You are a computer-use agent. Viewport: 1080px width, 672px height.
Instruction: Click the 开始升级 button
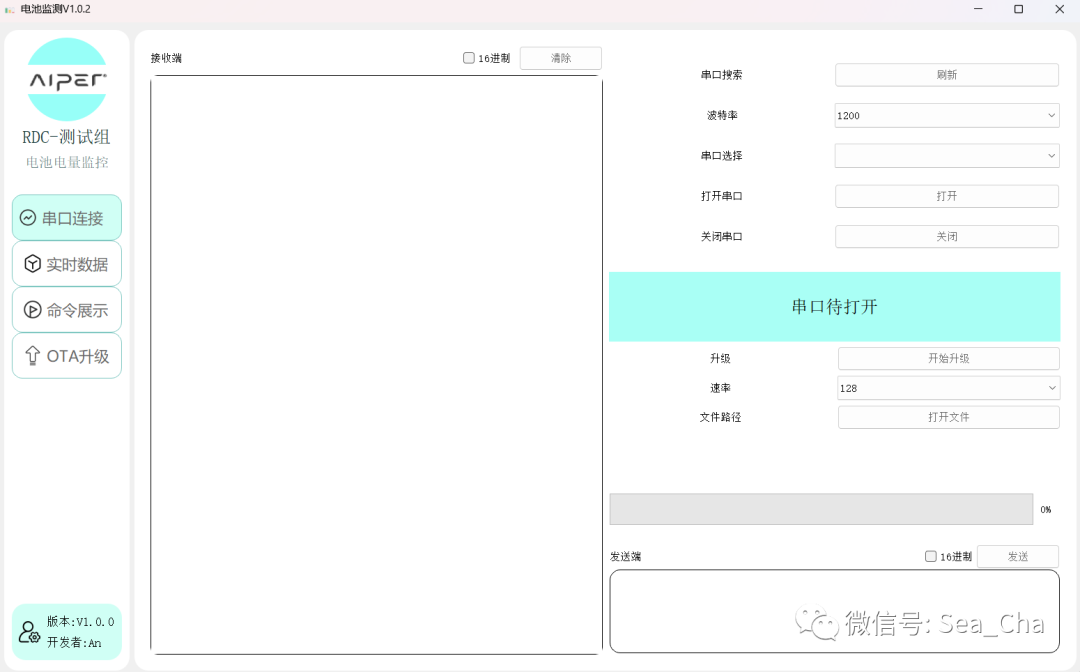click(948, 359)
